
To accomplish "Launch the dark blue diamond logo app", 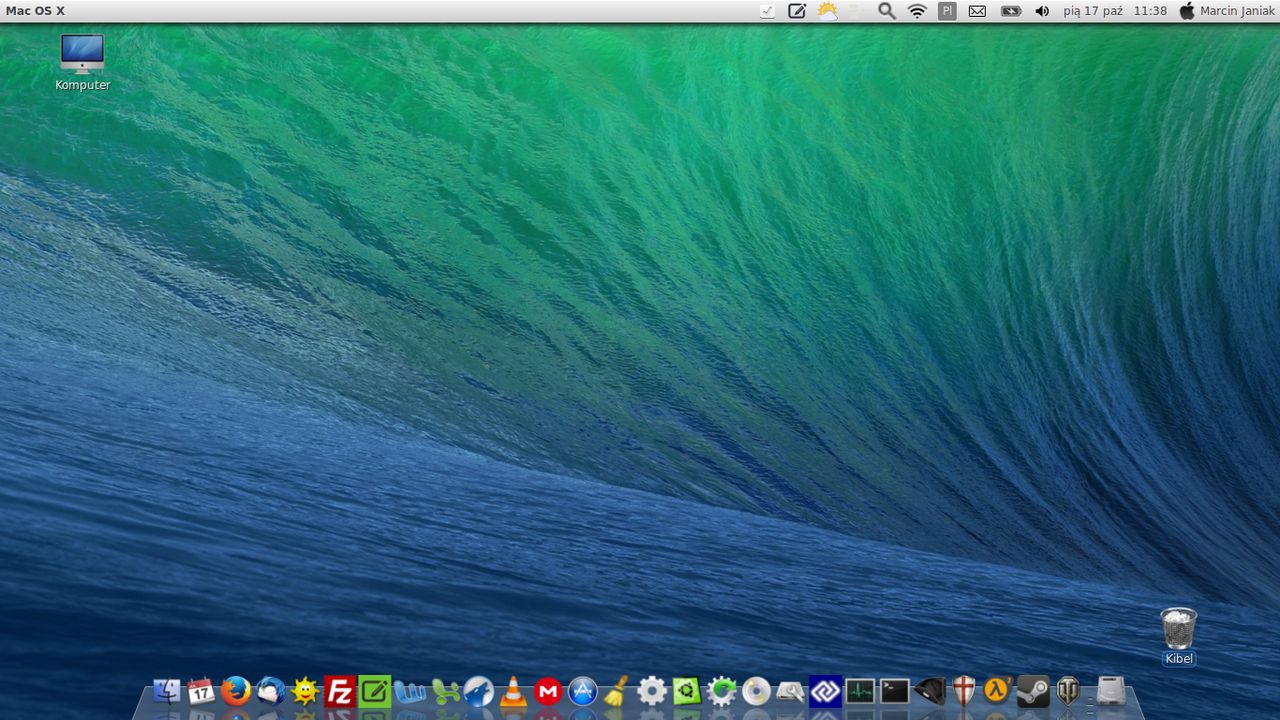I will [x=825, y=691].
